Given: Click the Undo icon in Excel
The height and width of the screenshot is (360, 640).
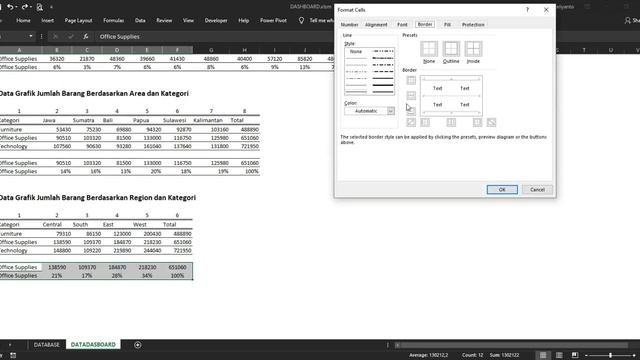Looking at the screenshot, I should pyautogui.click(x=10, y=7).
